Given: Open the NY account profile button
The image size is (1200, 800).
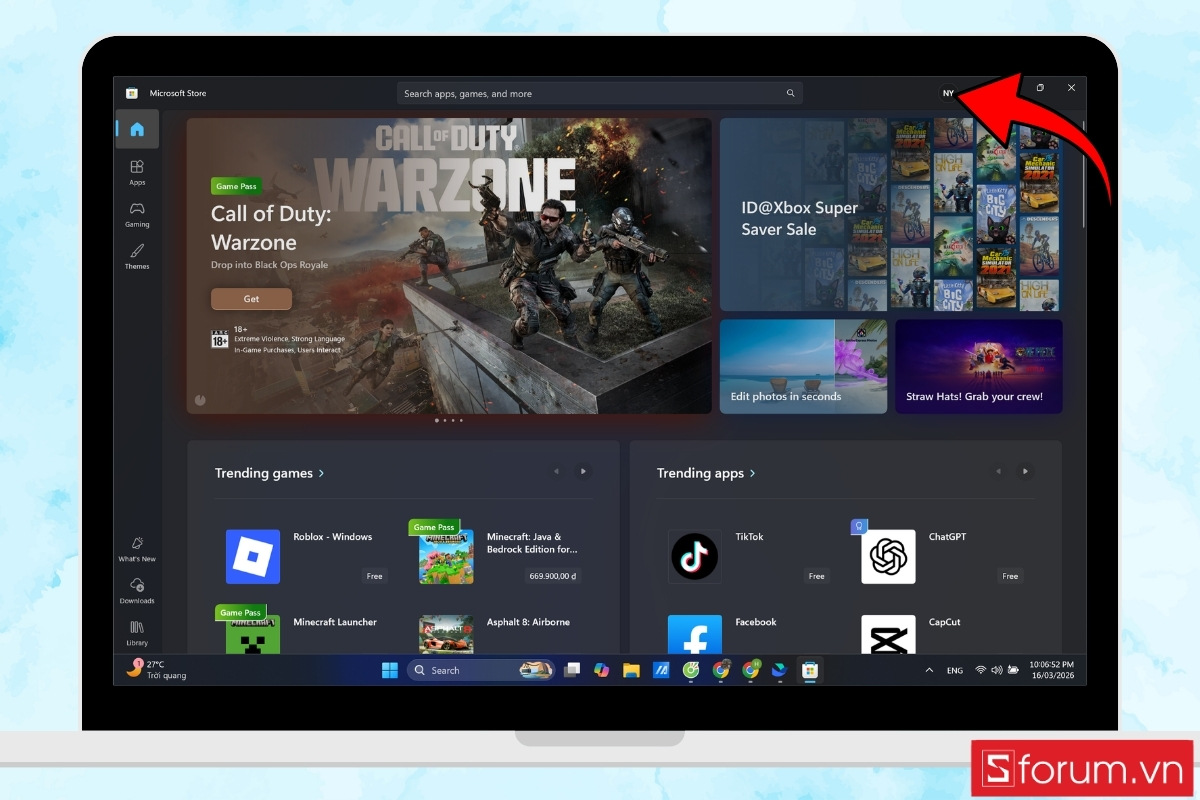Looking at the screenshot, I should tap(948, 93).
